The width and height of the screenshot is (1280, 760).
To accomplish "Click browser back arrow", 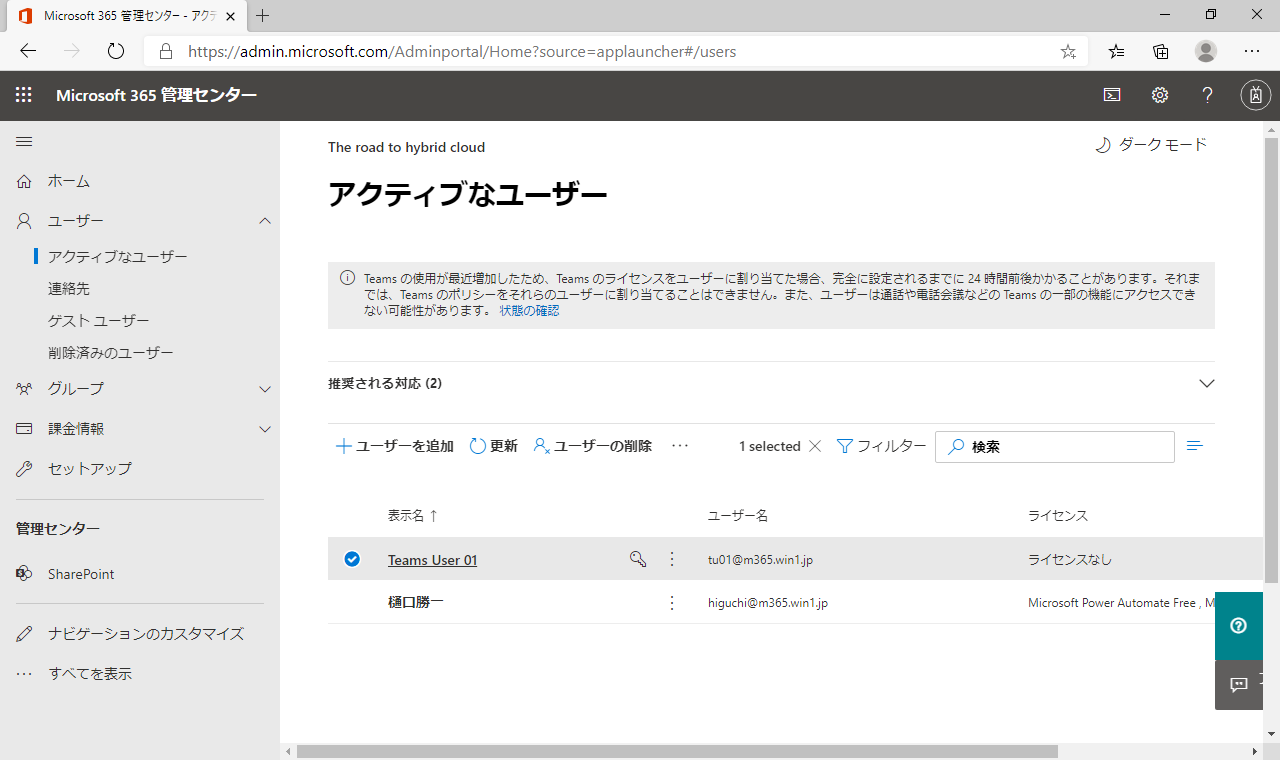I will (28, 51).
